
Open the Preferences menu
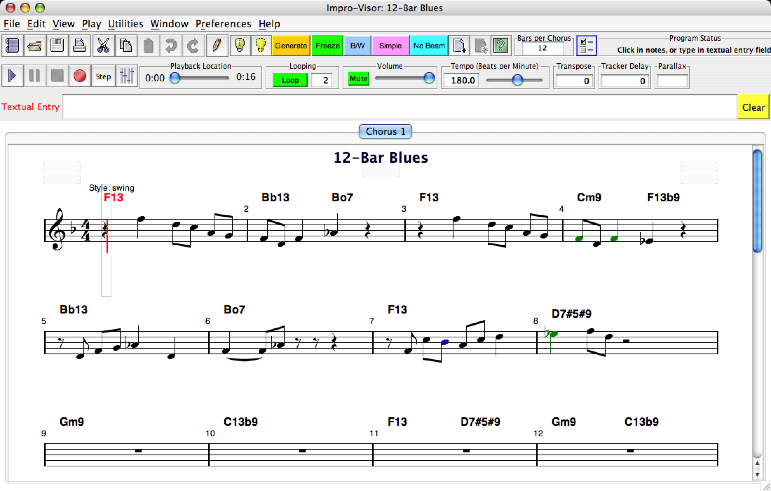223,23
